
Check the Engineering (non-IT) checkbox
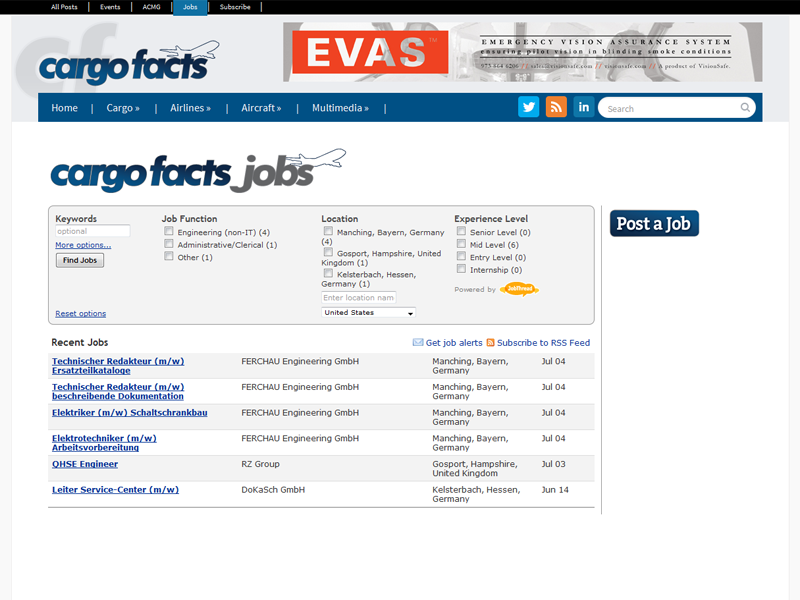170,231
